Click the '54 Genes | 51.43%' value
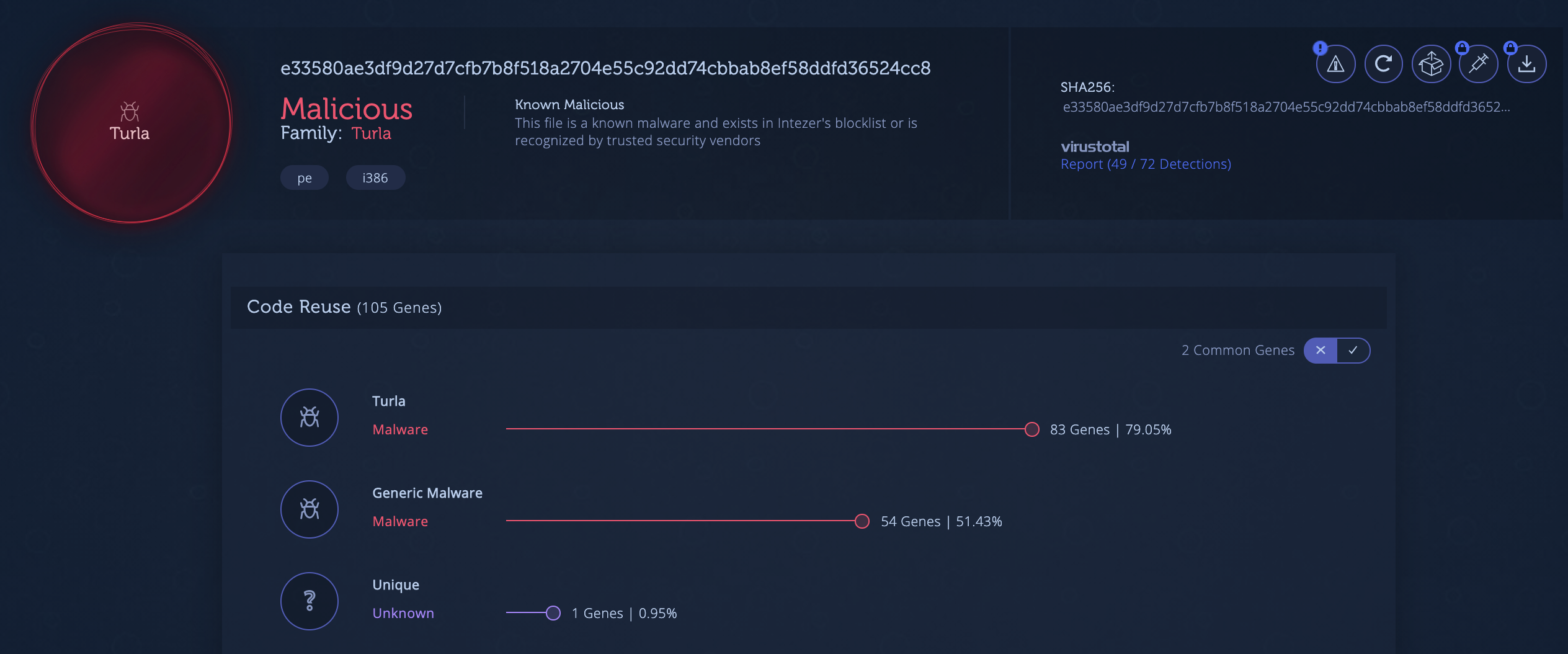This screenshot has height=654, width=1568. click(942, 522)
